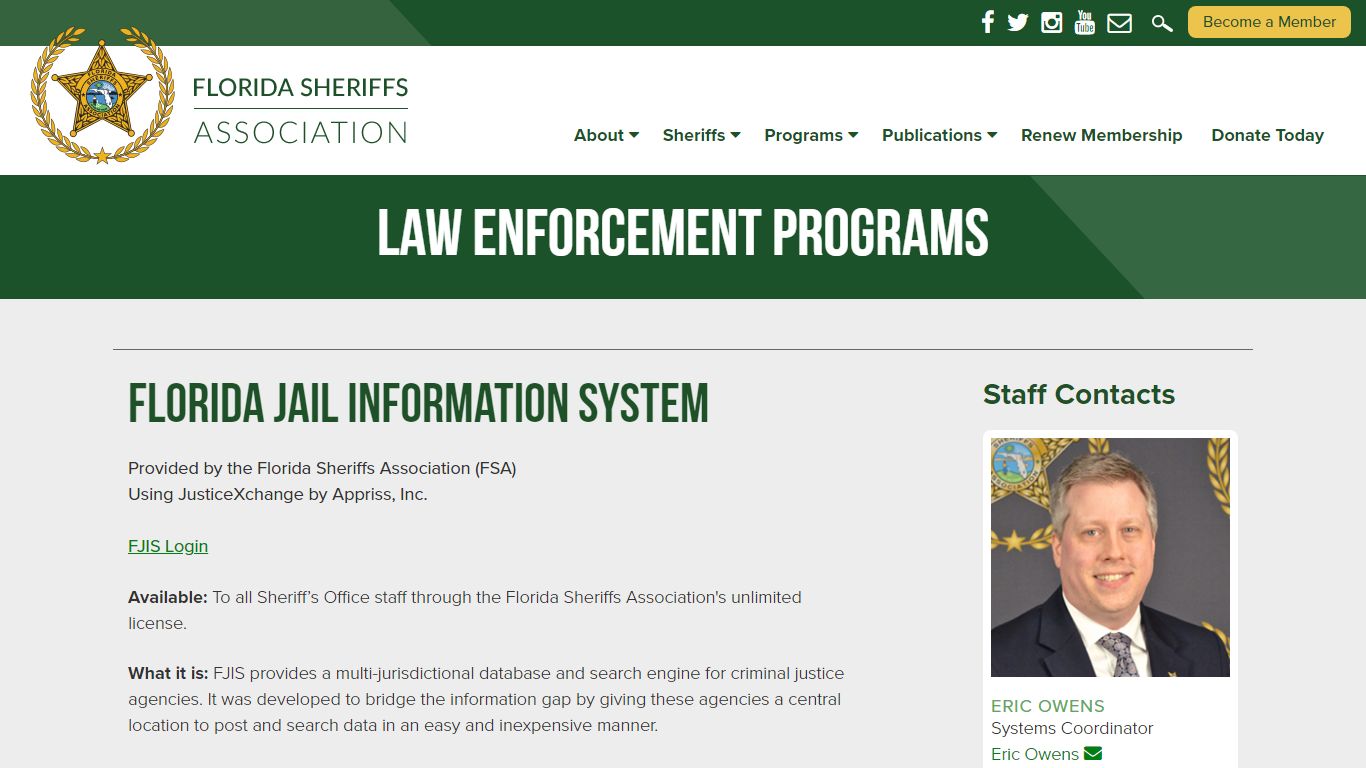Viewport: 1366px width, 768px height.
Task: Expand the About dropdown arrow
Action: 634,135
